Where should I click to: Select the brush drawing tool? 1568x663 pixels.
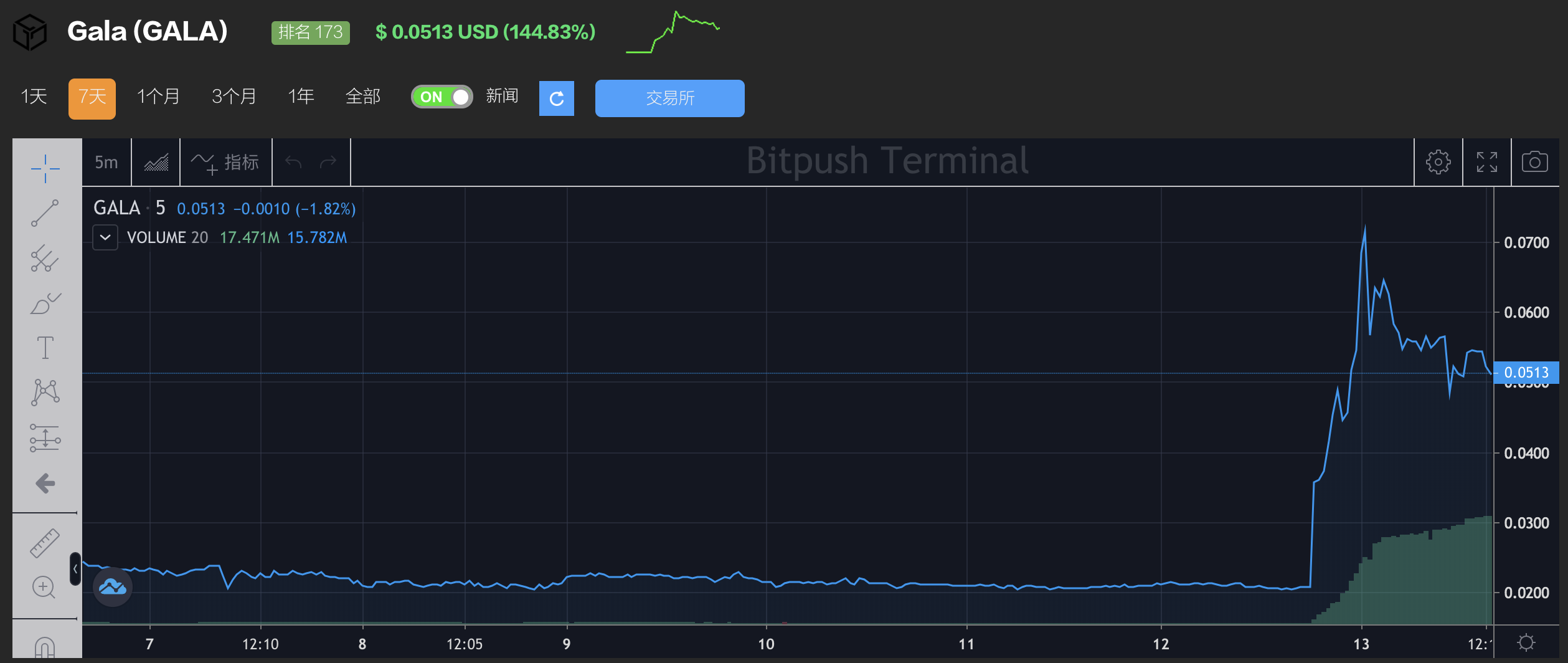point(45,304)
